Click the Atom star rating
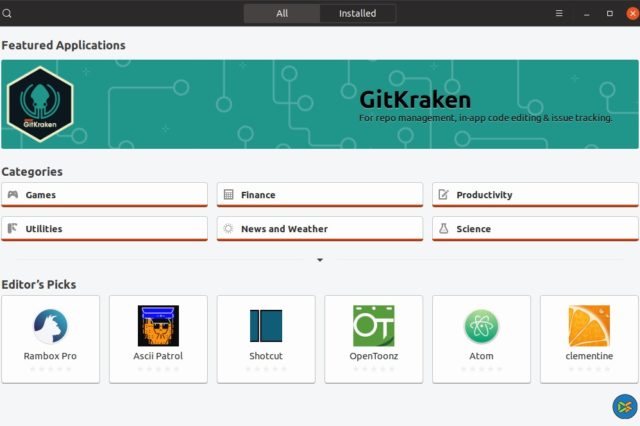This screenshot has height=426, width=640. click(481, 369)
